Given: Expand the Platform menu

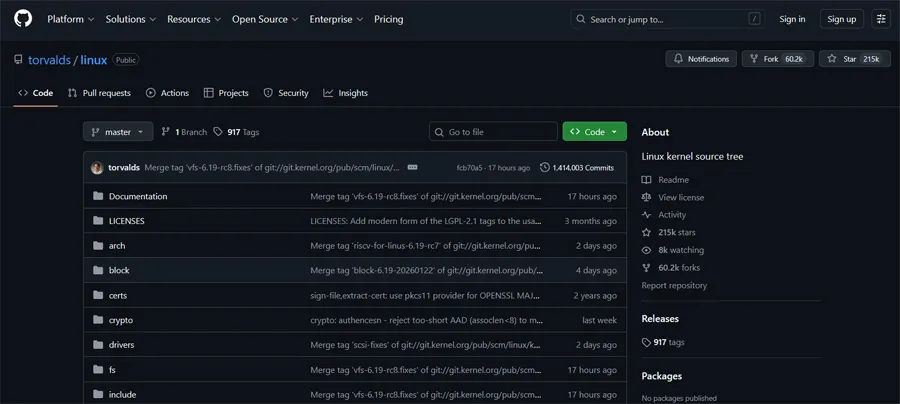Looking at the screenshot, I should (71, 19).
